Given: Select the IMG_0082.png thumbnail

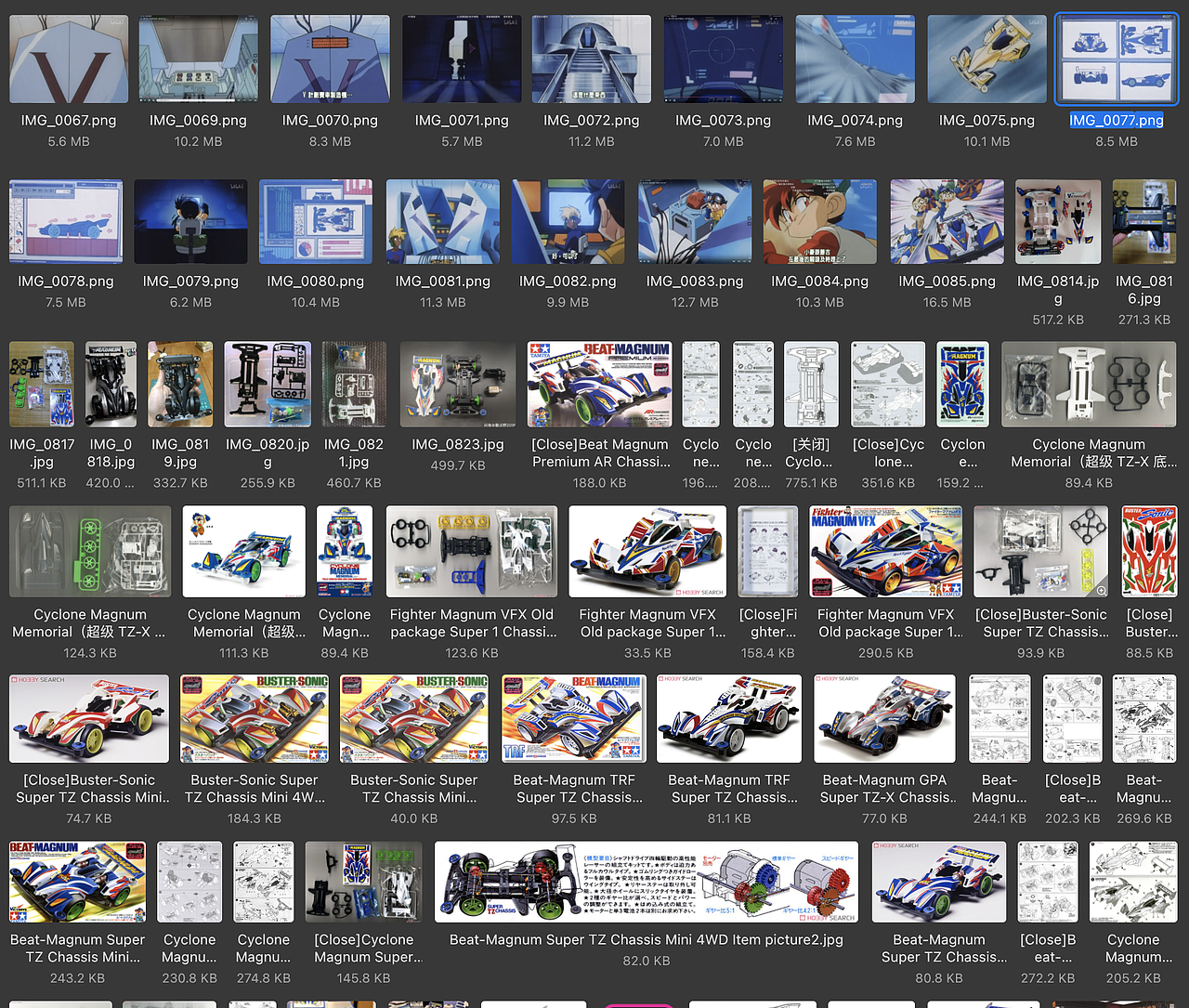Looking at the screenshot, I should [568, 222].
